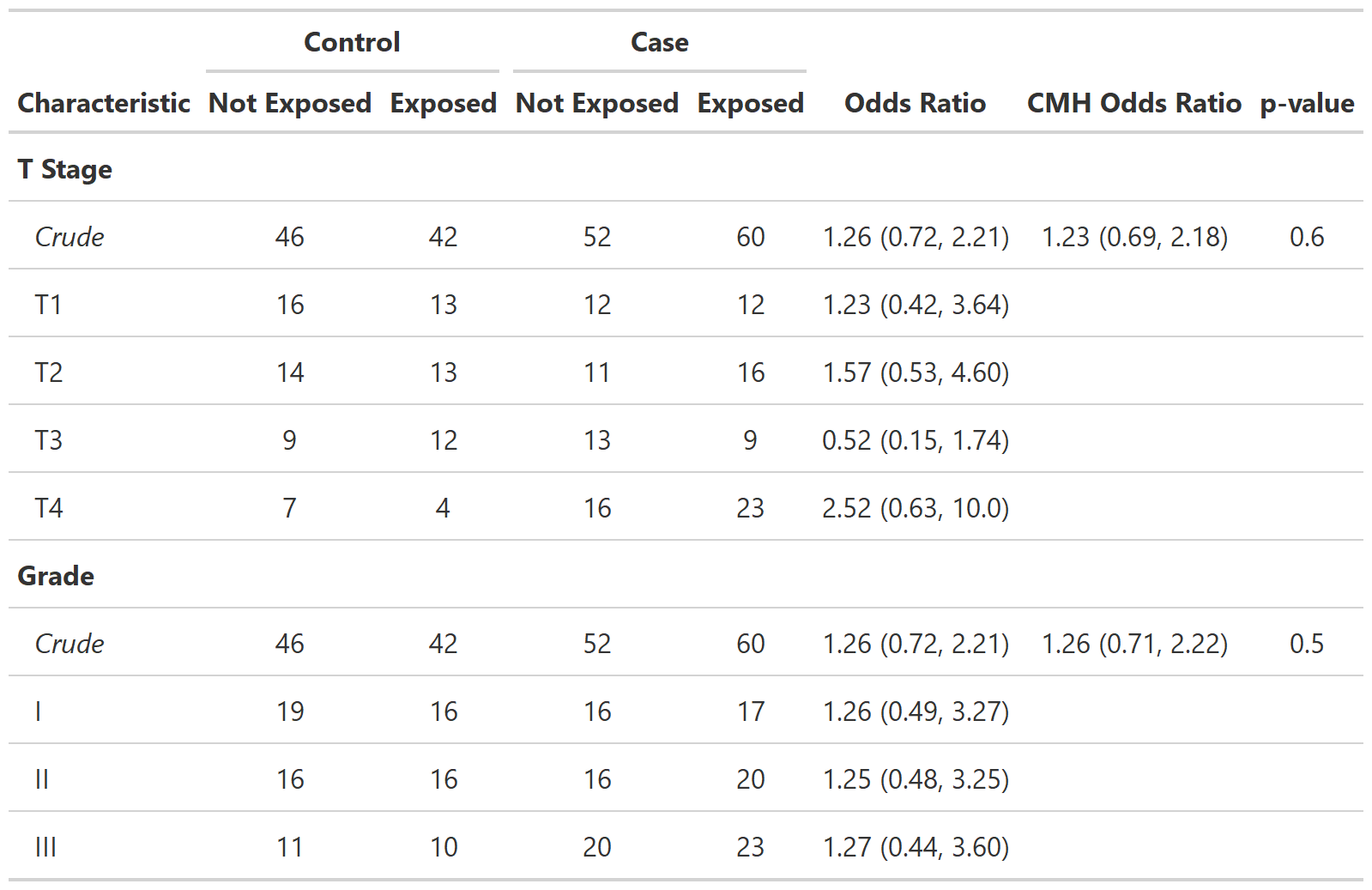Viewport: 1372px width, 890px height.
Task: Select the T1 row label
Action: point(49,305)
